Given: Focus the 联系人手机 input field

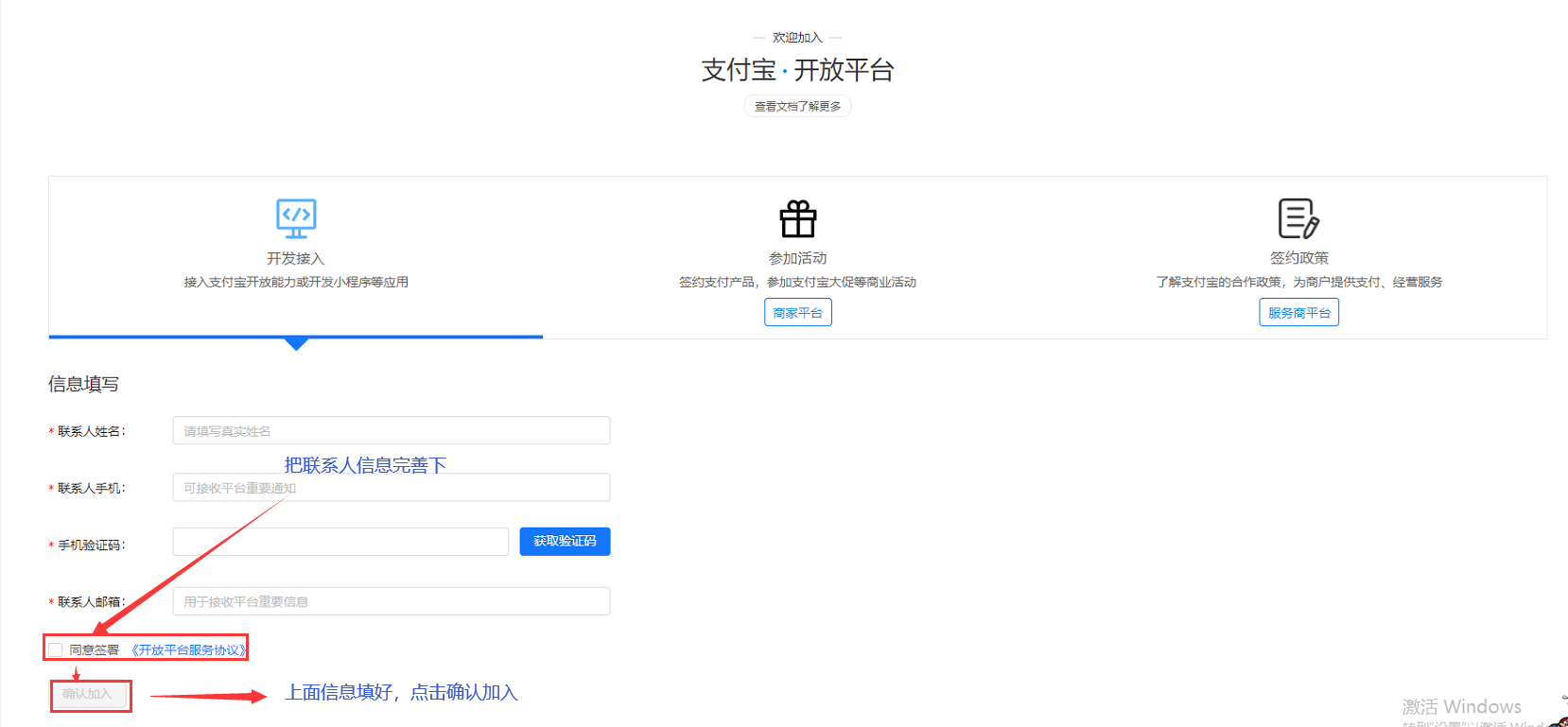Looking at the screenshot, I should (392, 488).
